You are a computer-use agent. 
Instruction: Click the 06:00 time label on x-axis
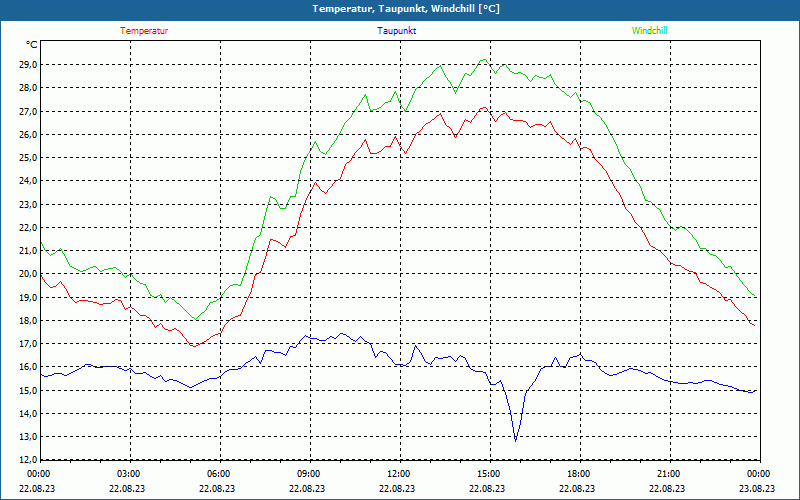(x=218, y=474)
